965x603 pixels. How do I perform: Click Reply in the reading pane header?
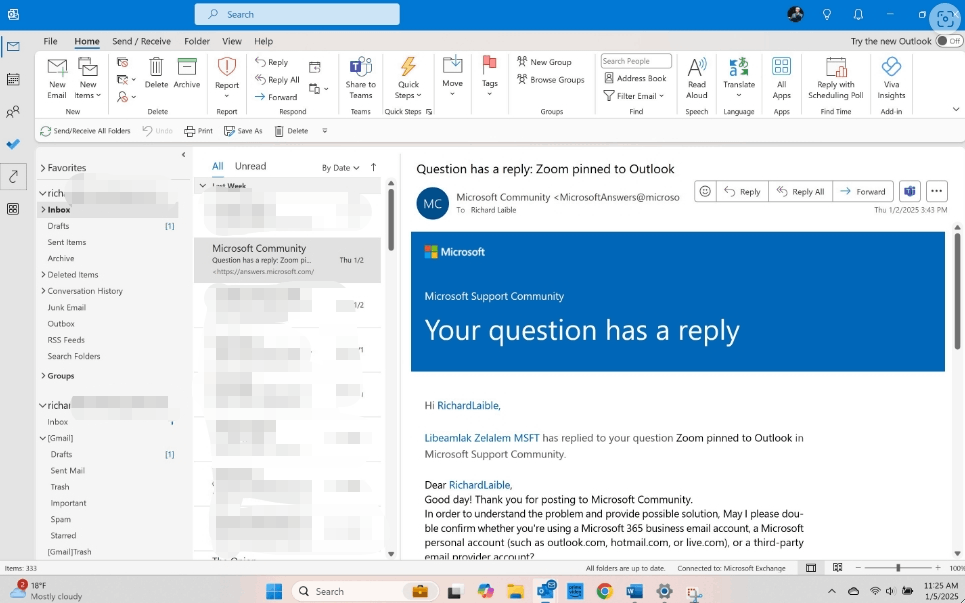click(742, 191)
